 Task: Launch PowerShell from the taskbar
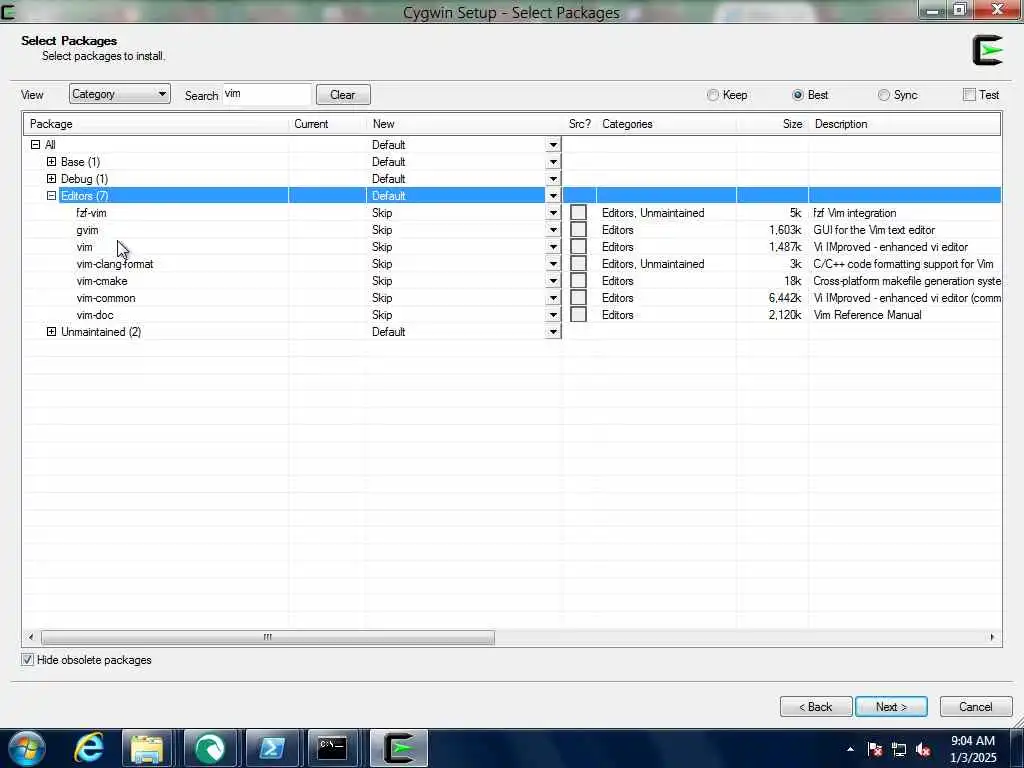coord(271,748)
